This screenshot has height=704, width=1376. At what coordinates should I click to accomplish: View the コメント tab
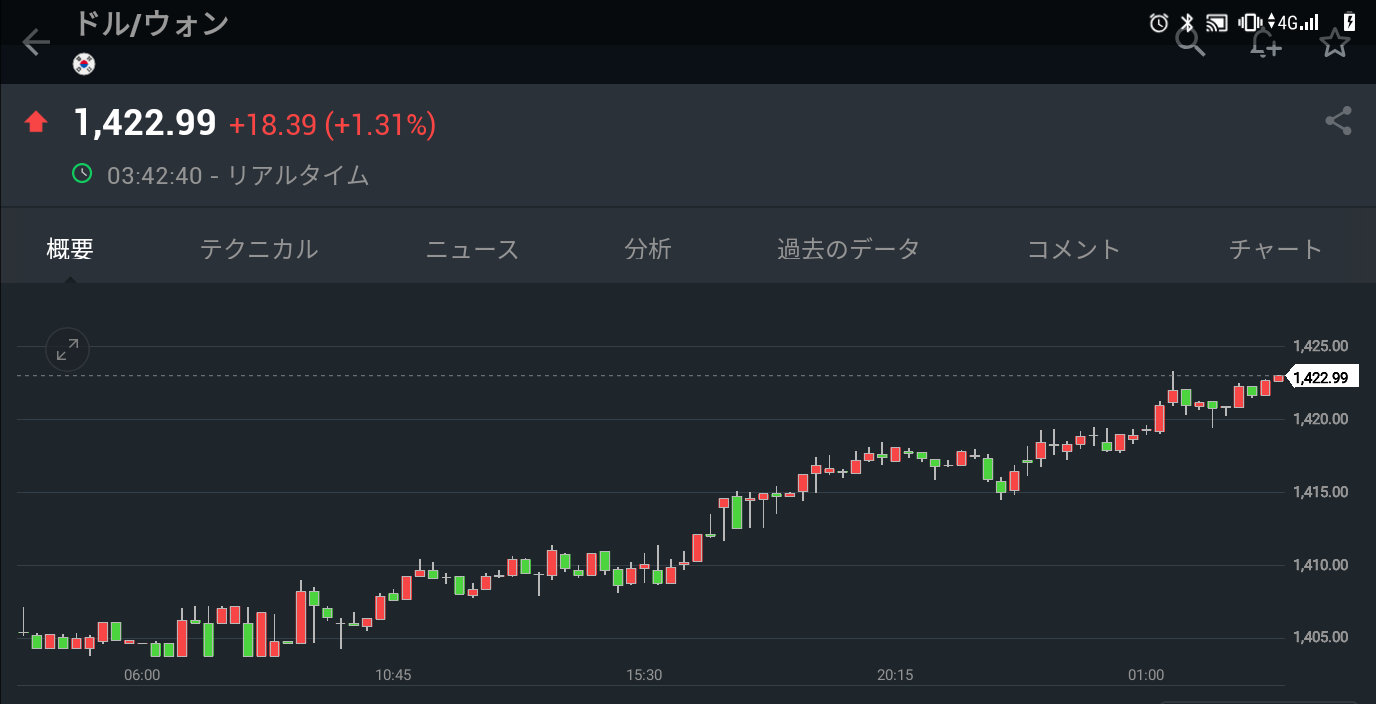(1074, 249)
